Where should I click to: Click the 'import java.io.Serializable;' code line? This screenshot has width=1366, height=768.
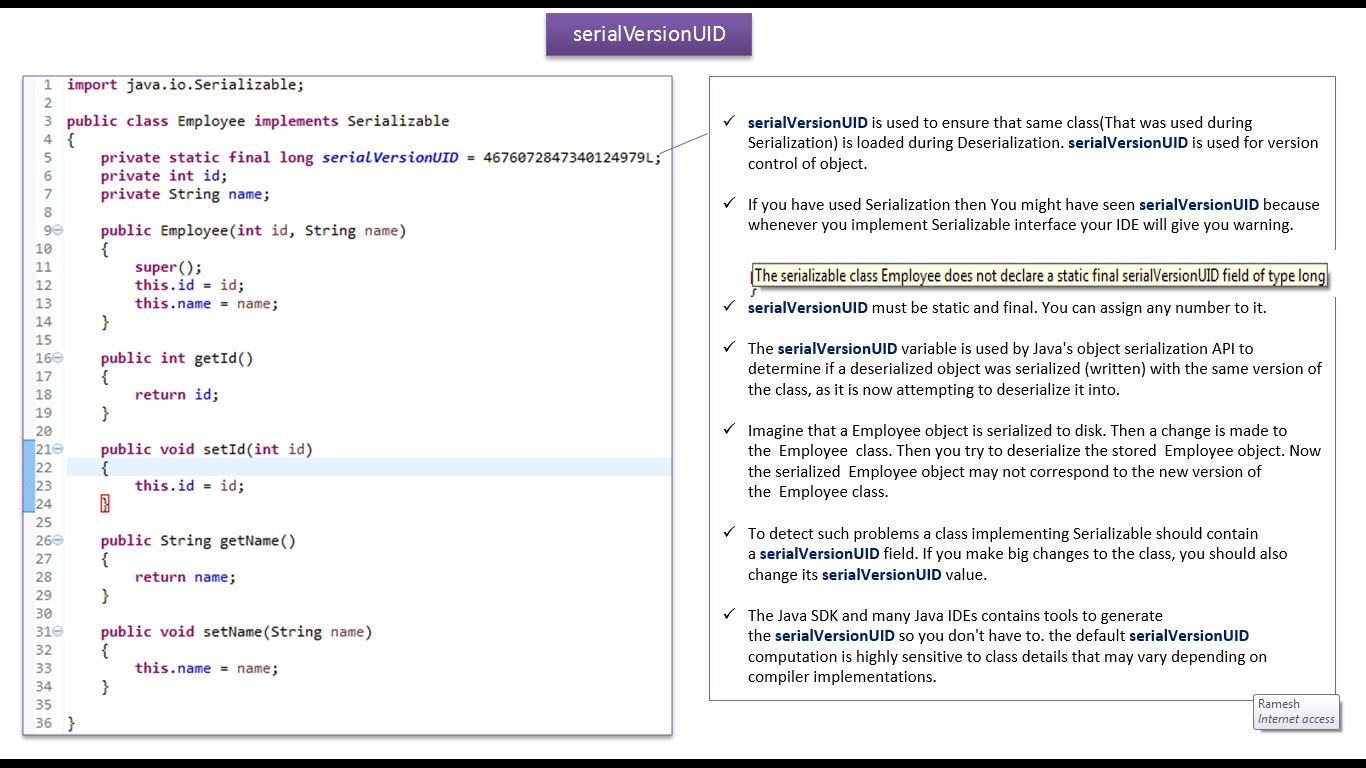tap(185, 85)
